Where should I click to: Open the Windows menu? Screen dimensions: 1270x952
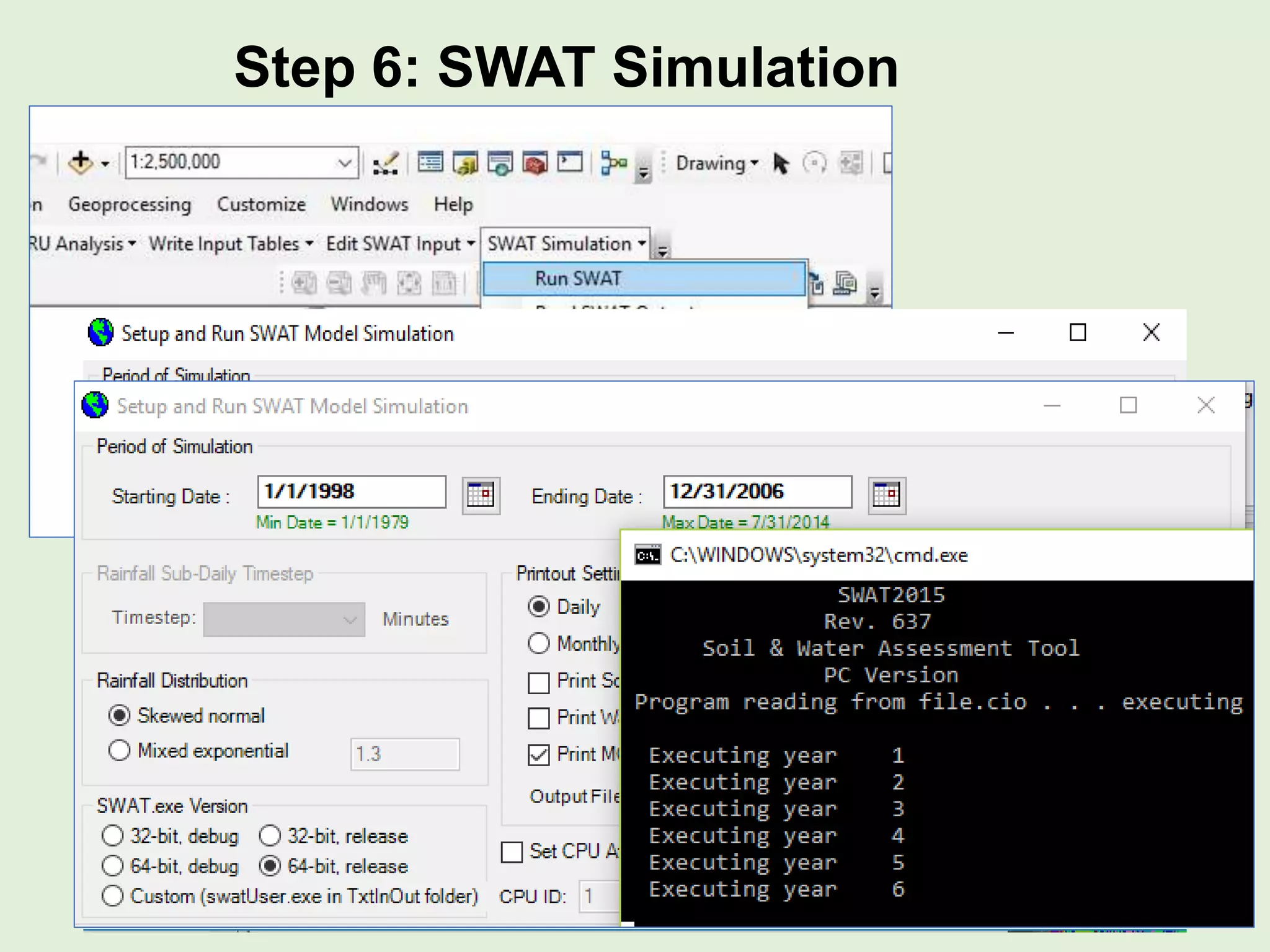coord(369,205)
